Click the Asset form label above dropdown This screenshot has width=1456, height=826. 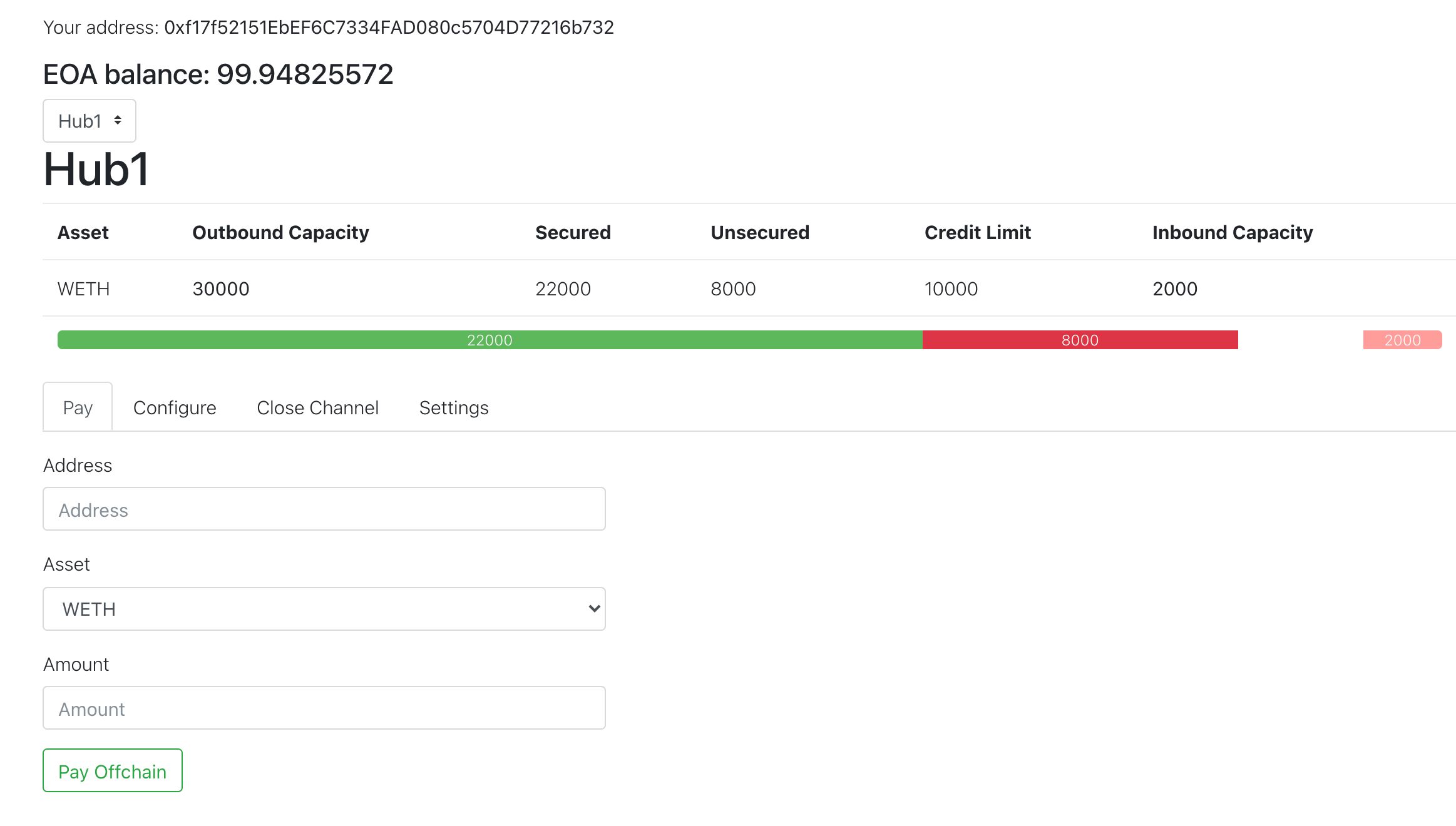(66, 564)
